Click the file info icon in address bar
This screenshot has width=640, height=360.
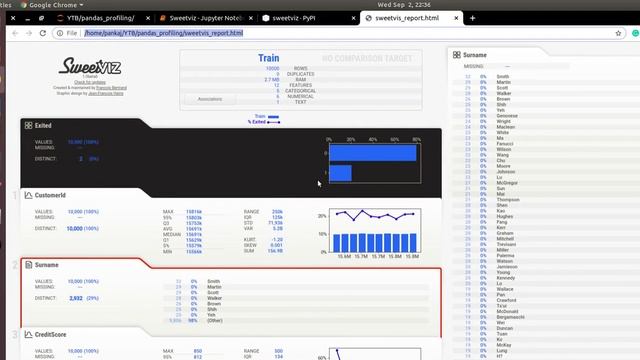point(60,33)
